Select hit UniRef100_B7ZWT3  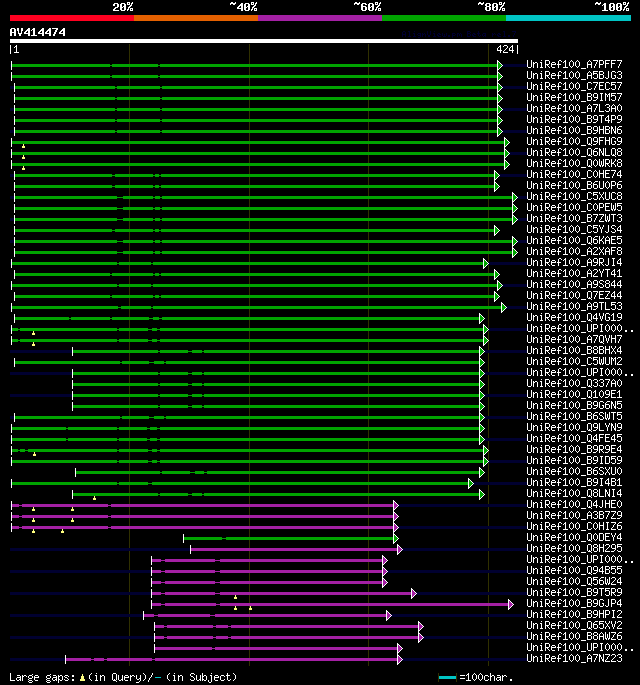coord(574,218)
